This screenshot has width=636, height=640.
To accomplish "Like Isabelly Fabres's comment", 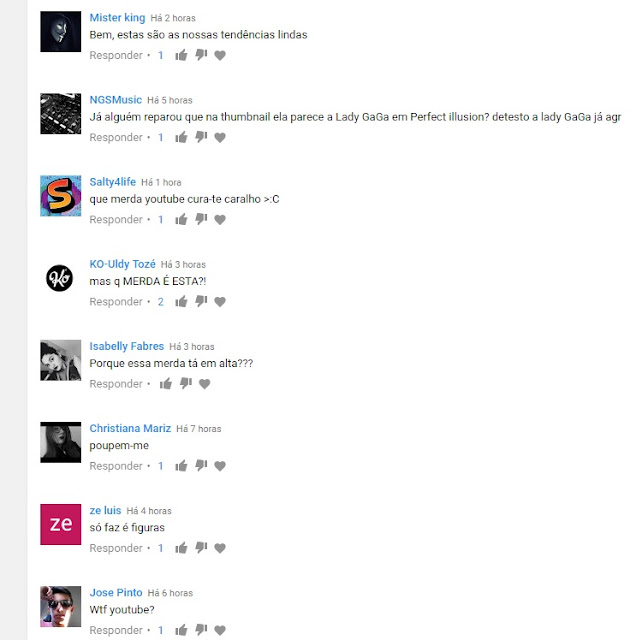I will tap(166, 384).
